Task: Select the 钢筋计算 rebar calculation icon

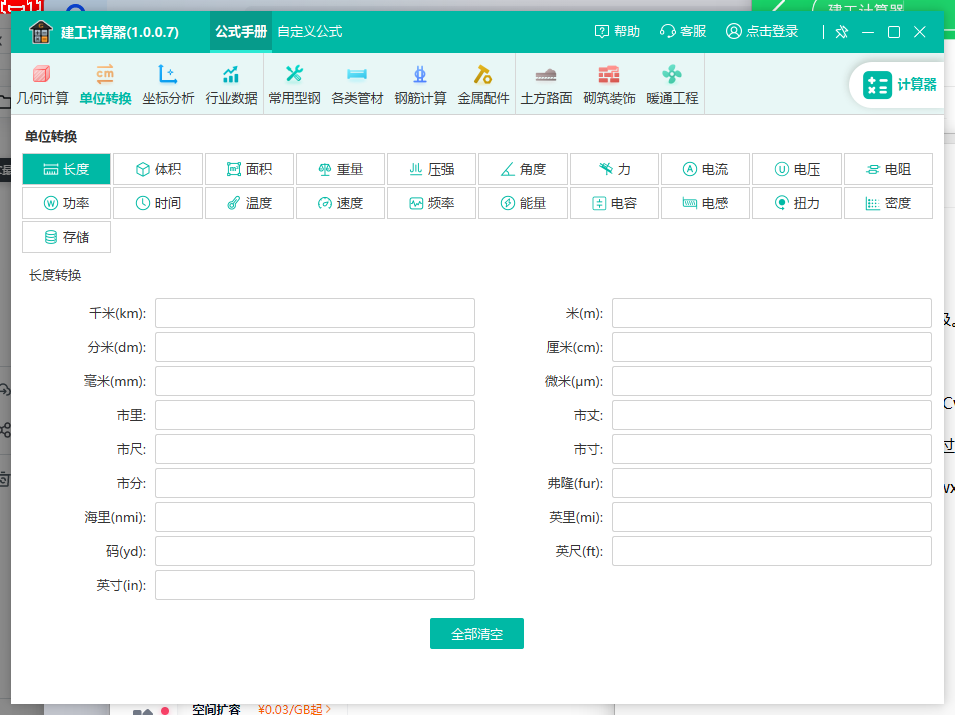Action: [420, 84]
